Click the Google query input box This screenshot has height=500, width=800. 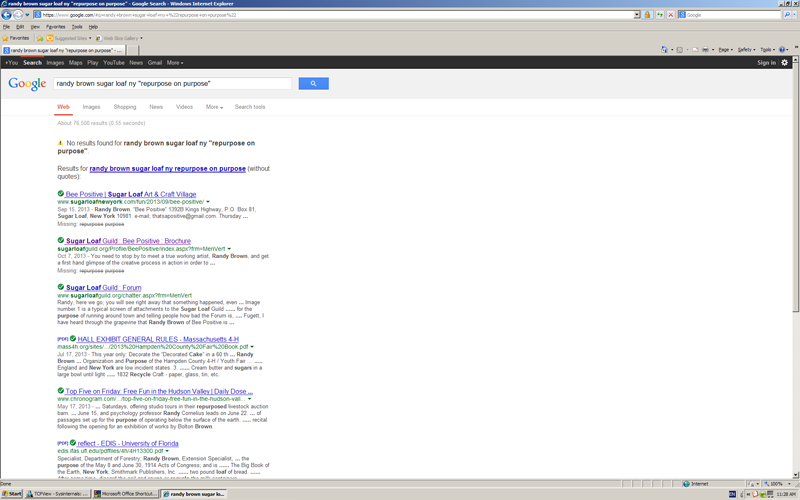pyautogui.click(x=172, y=83)
